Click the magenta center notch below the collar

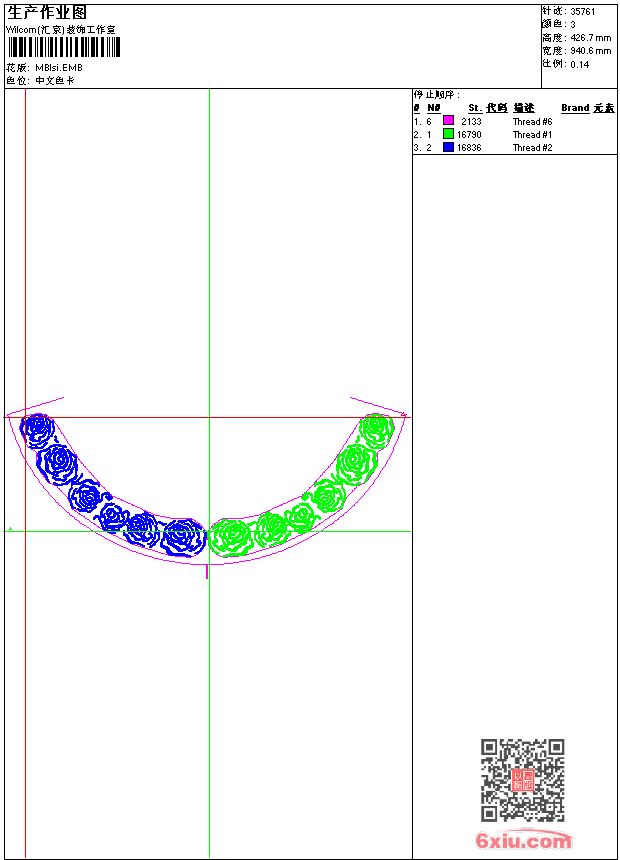[207, 572]
